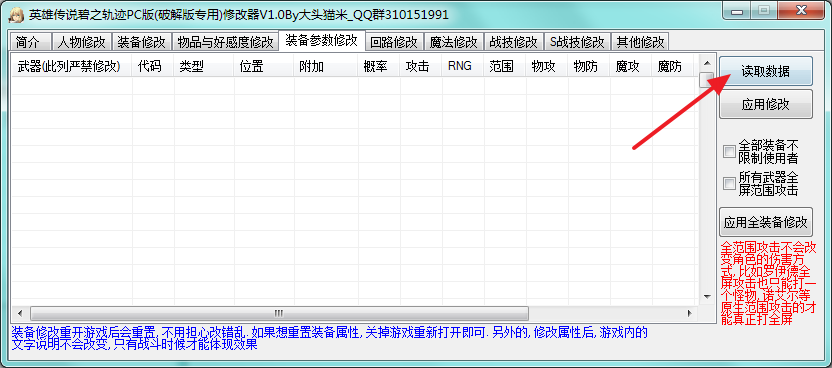832x368 pixels.
Task: Click the 代码 column header
Action: 153,66
